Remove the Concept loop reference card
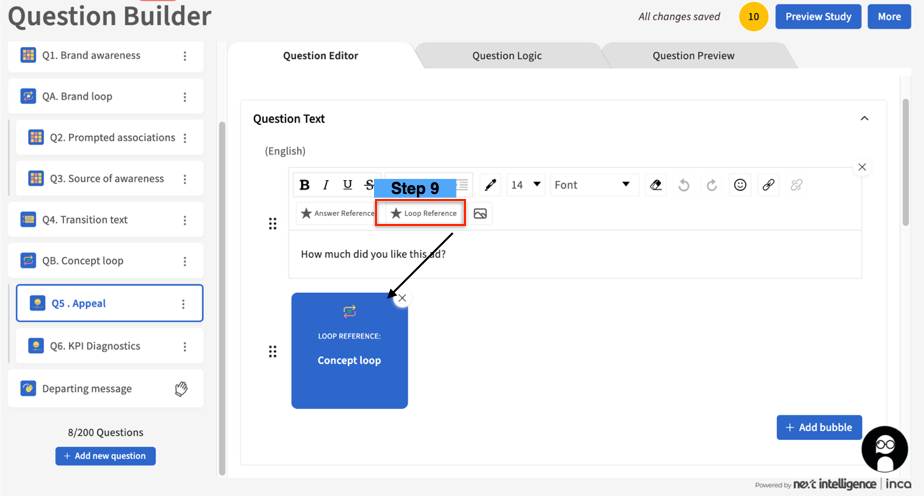This screenshot has height=496, width=924. 402,298
